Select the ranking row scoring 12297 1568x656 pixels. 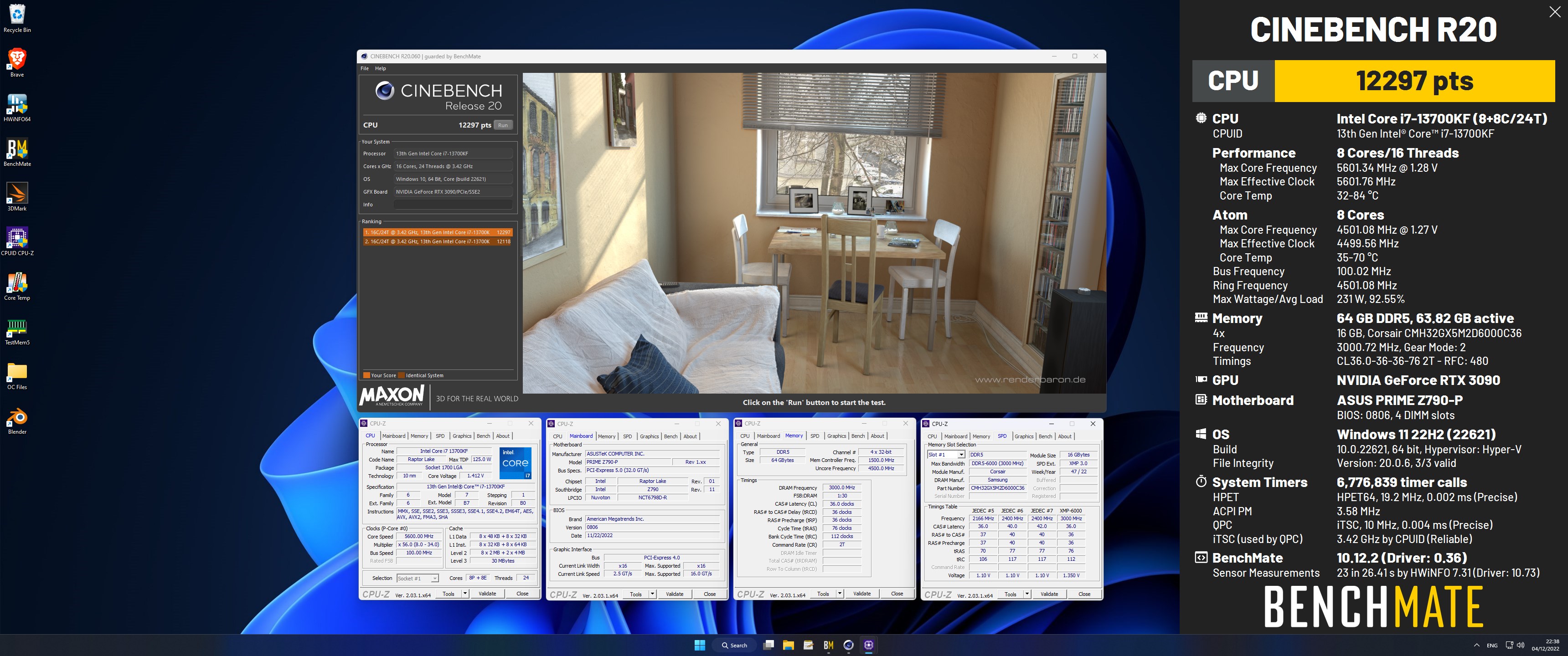coord(438,232)
